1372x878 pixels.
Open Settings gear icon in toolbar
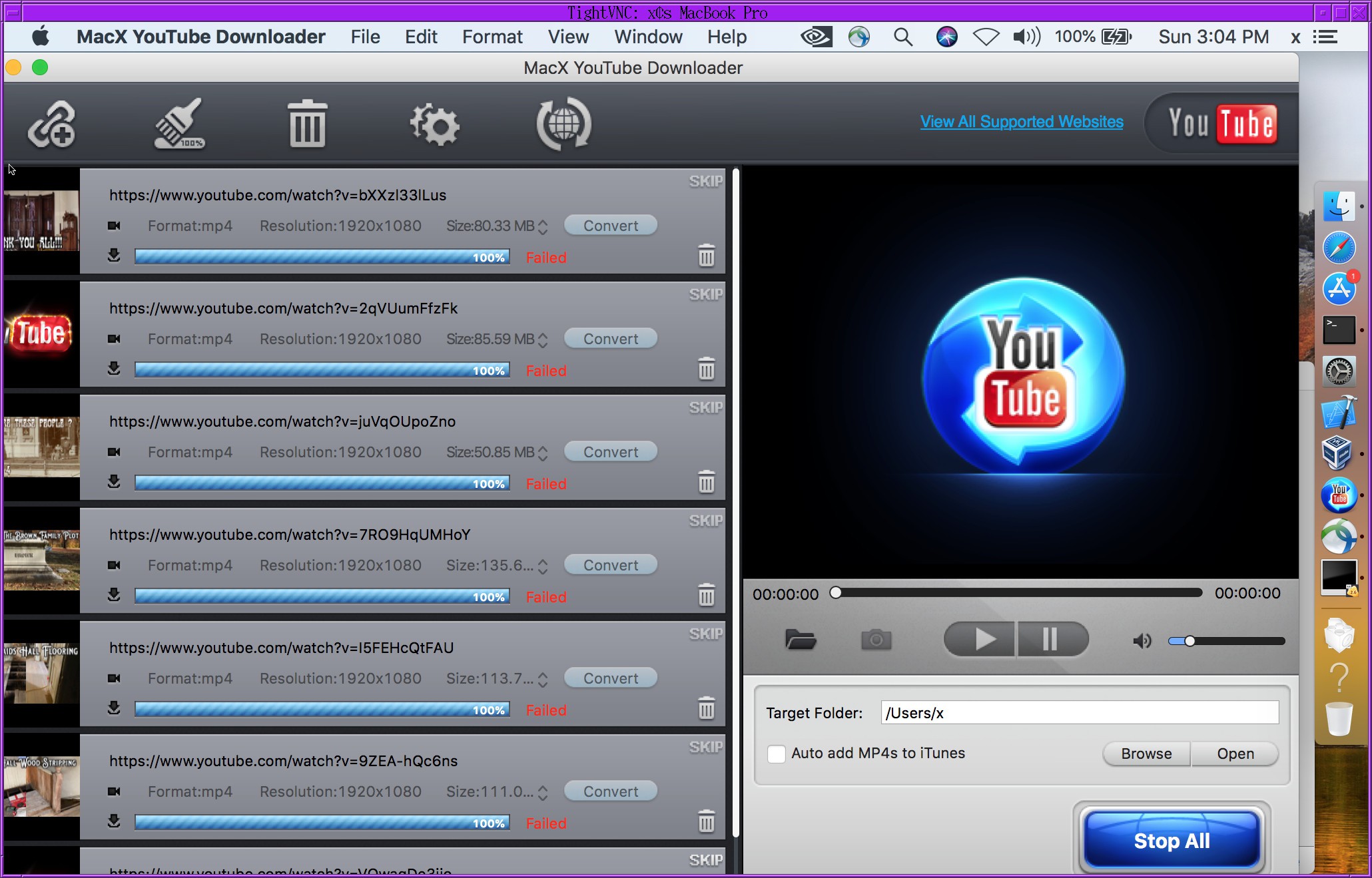point(434,124)
